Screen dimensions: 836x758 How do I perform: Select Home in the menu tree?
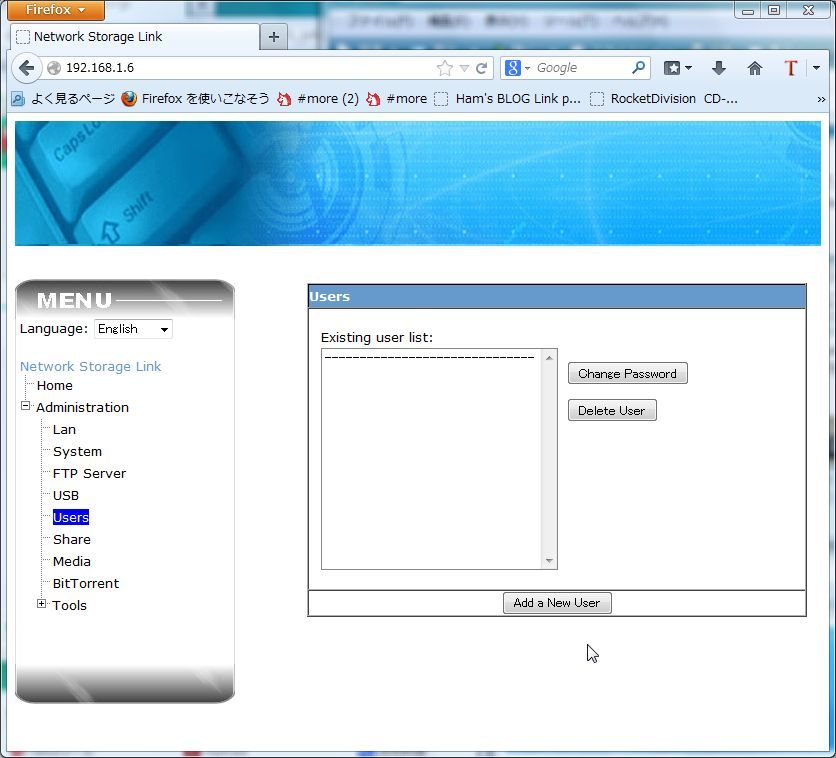point(54,385)
